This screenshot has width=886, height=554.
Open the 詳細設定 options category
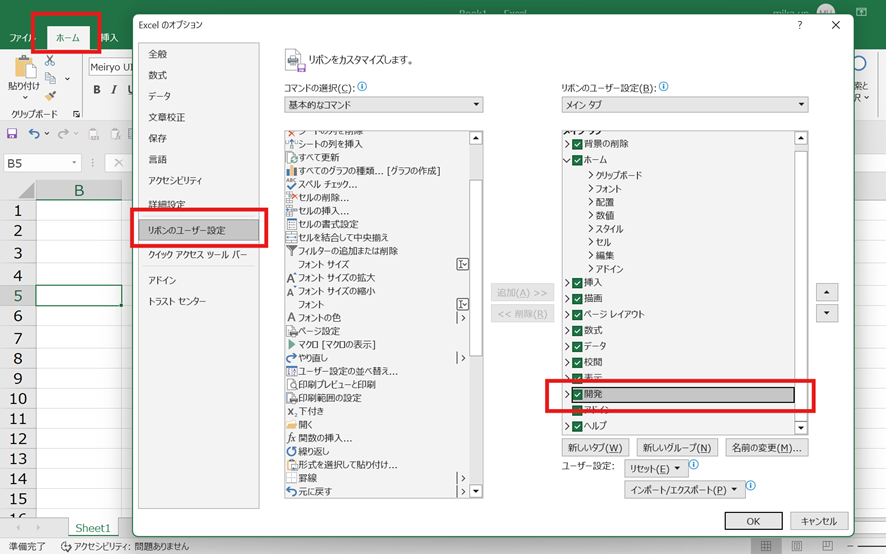167,204
